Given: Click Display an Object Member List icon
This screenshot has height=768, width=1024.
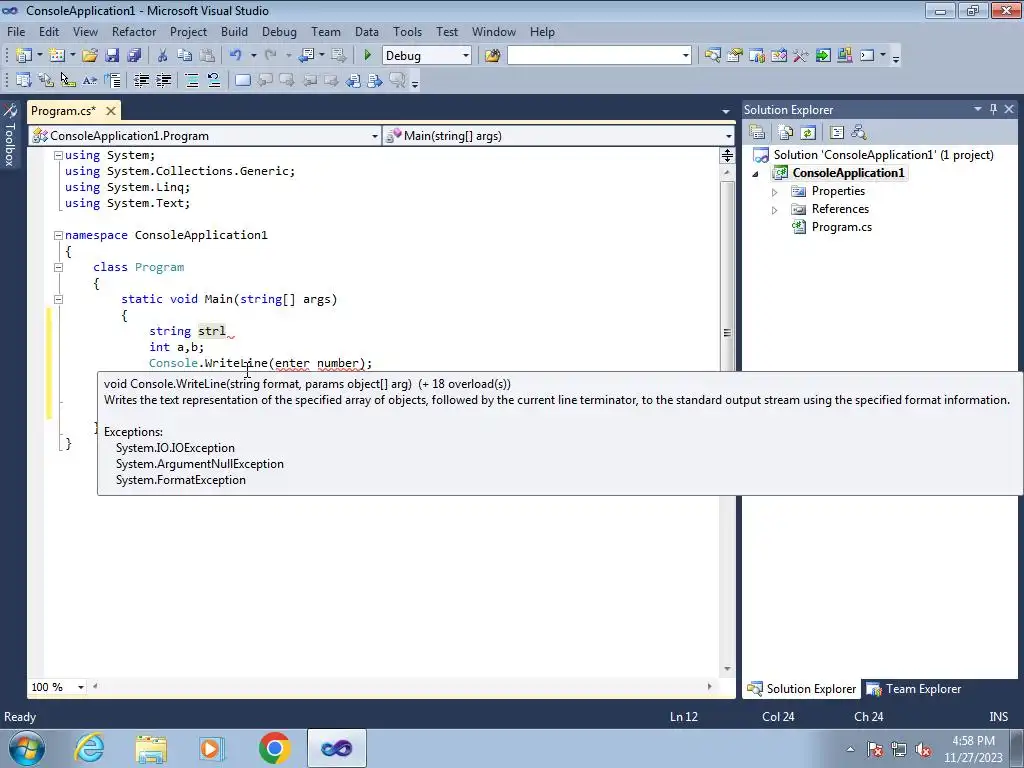Looking at the screenshot, I should pyautogui.click(x=24, y=80).
